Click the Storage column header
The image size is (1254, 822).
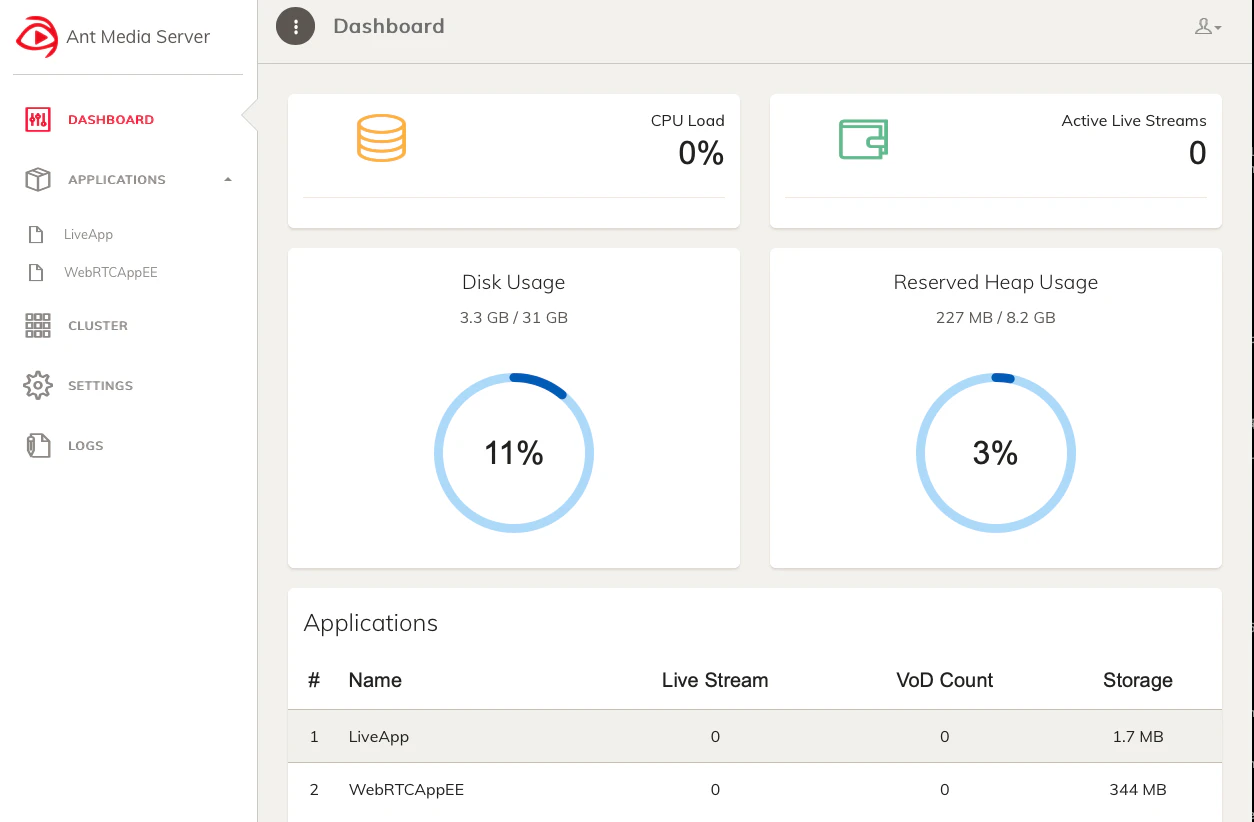pyautogui.click(x=1138, y=681)
